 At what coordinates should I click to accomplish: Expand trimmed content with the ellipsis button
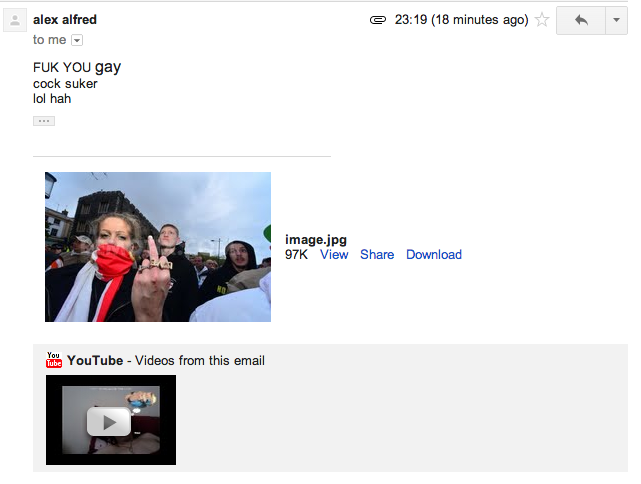[44, 121]
